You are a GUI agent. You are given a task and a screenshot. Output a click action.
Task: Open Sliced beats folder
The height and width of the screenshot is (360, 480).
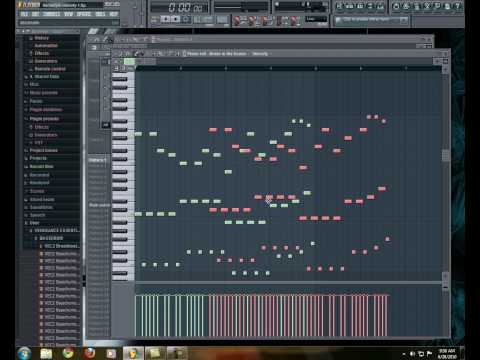click(42, 199)
